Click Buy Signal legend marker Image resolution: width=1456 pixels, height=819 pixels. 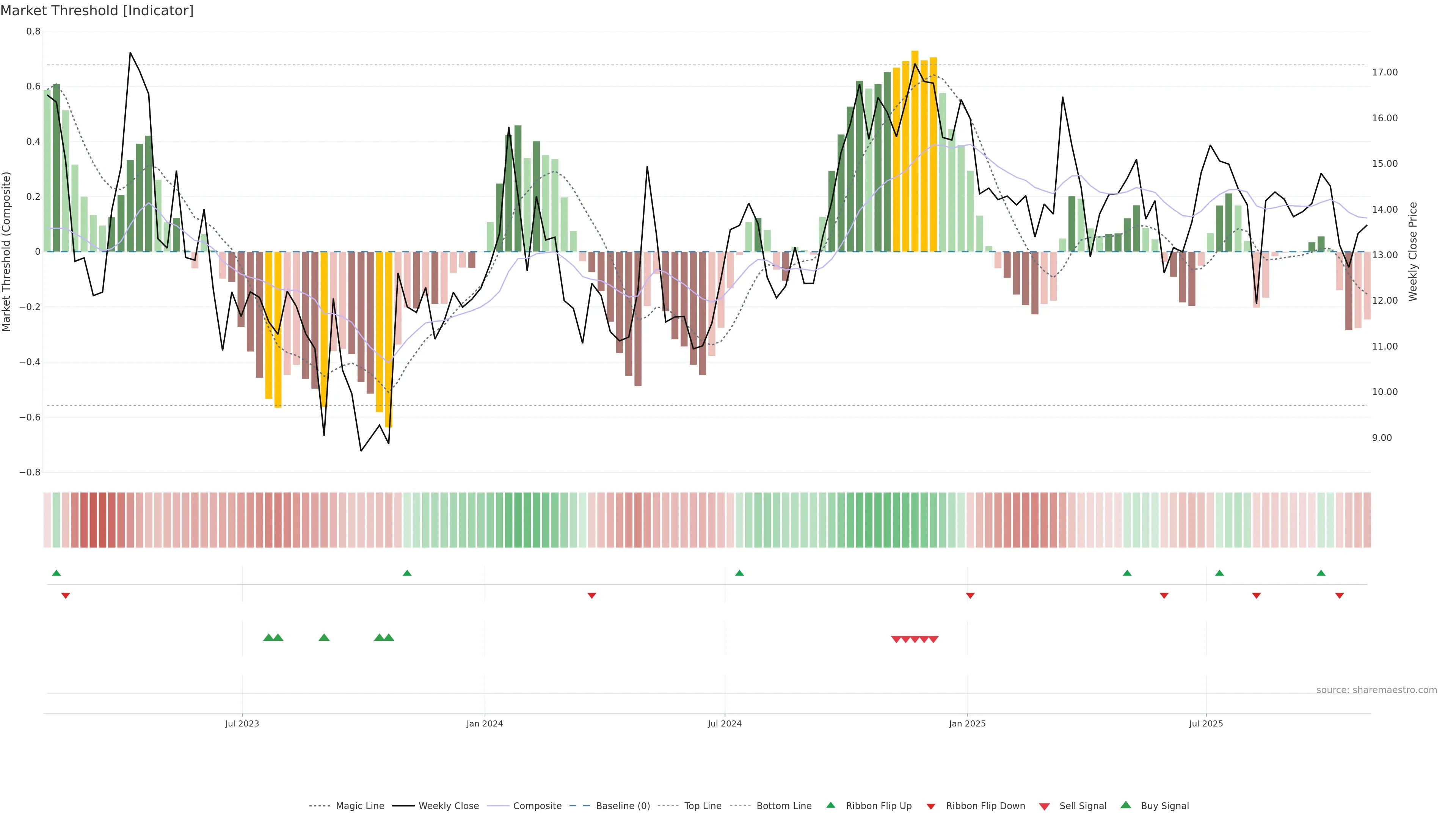(x=1126, y=805)
